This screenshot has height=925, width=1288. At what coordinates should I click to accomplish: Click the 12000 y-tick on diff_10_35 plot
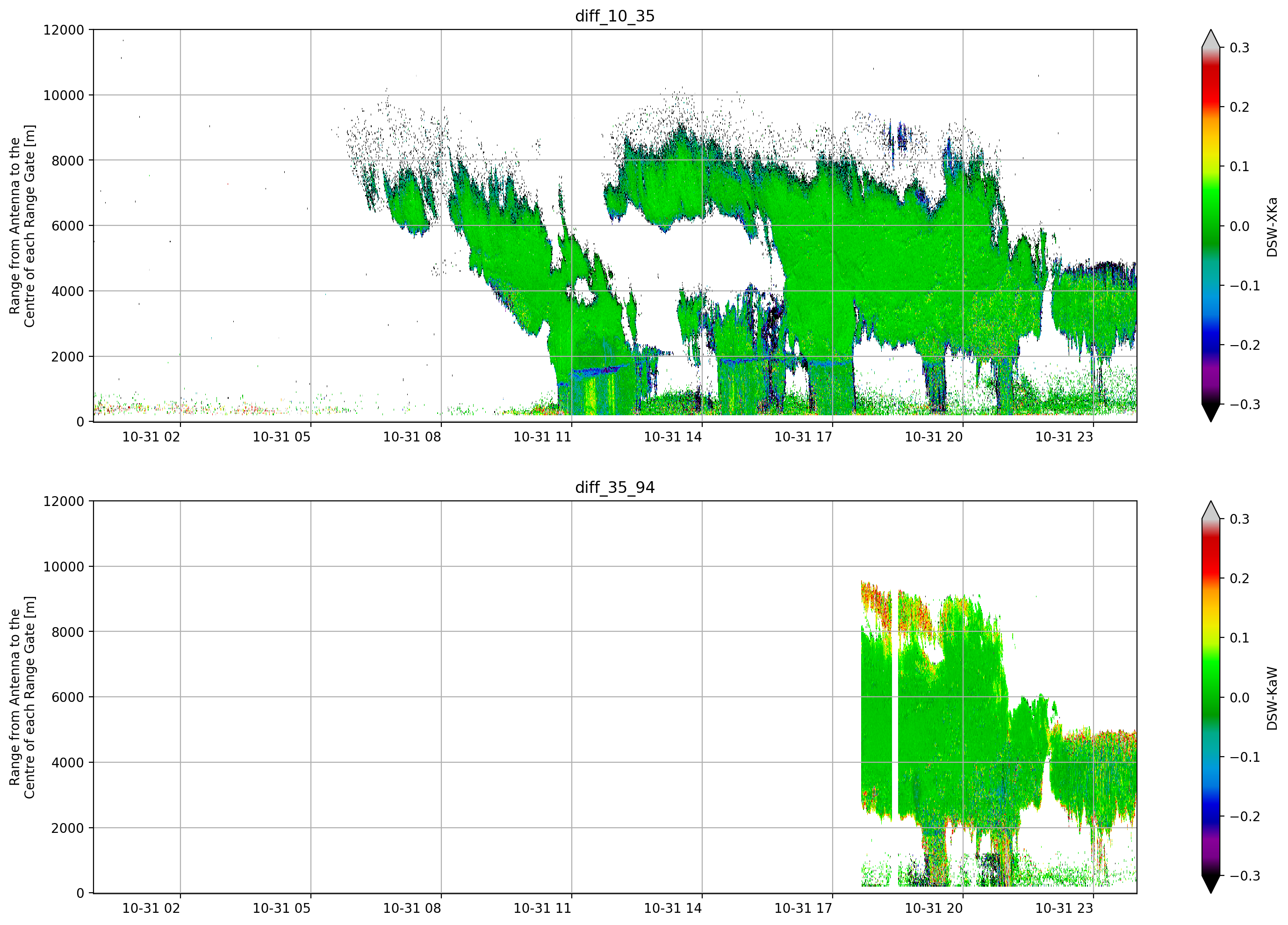(x=64, y=30)
